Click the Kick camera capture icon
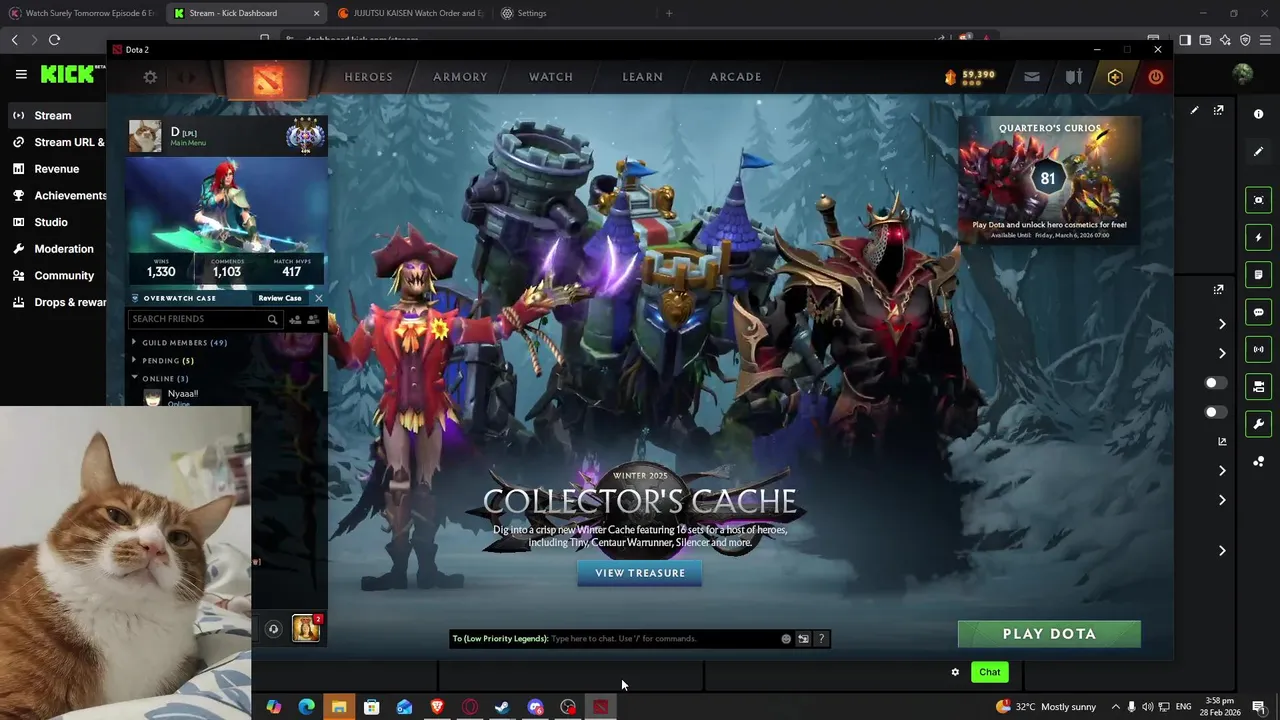Screen dimensions: 1280x720 coord(1259,200)
